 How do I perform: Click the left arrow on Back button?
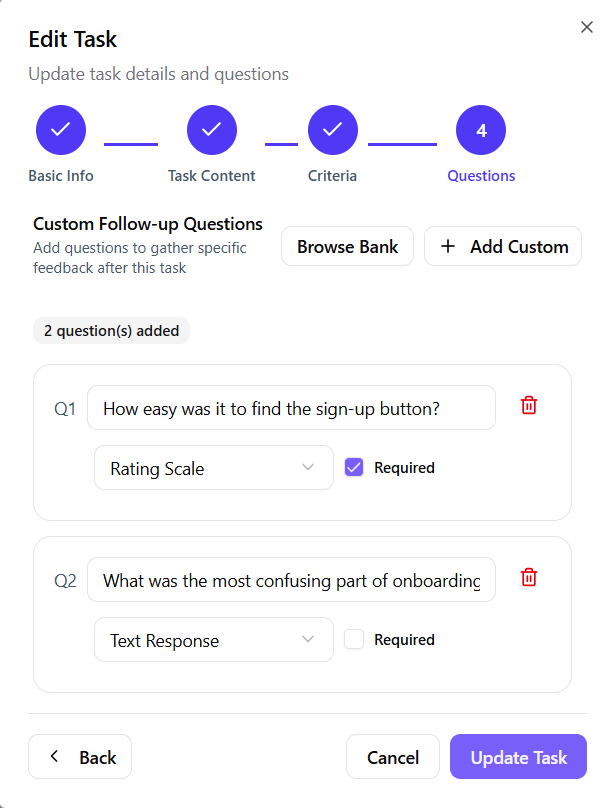click(x=55, y=757)
